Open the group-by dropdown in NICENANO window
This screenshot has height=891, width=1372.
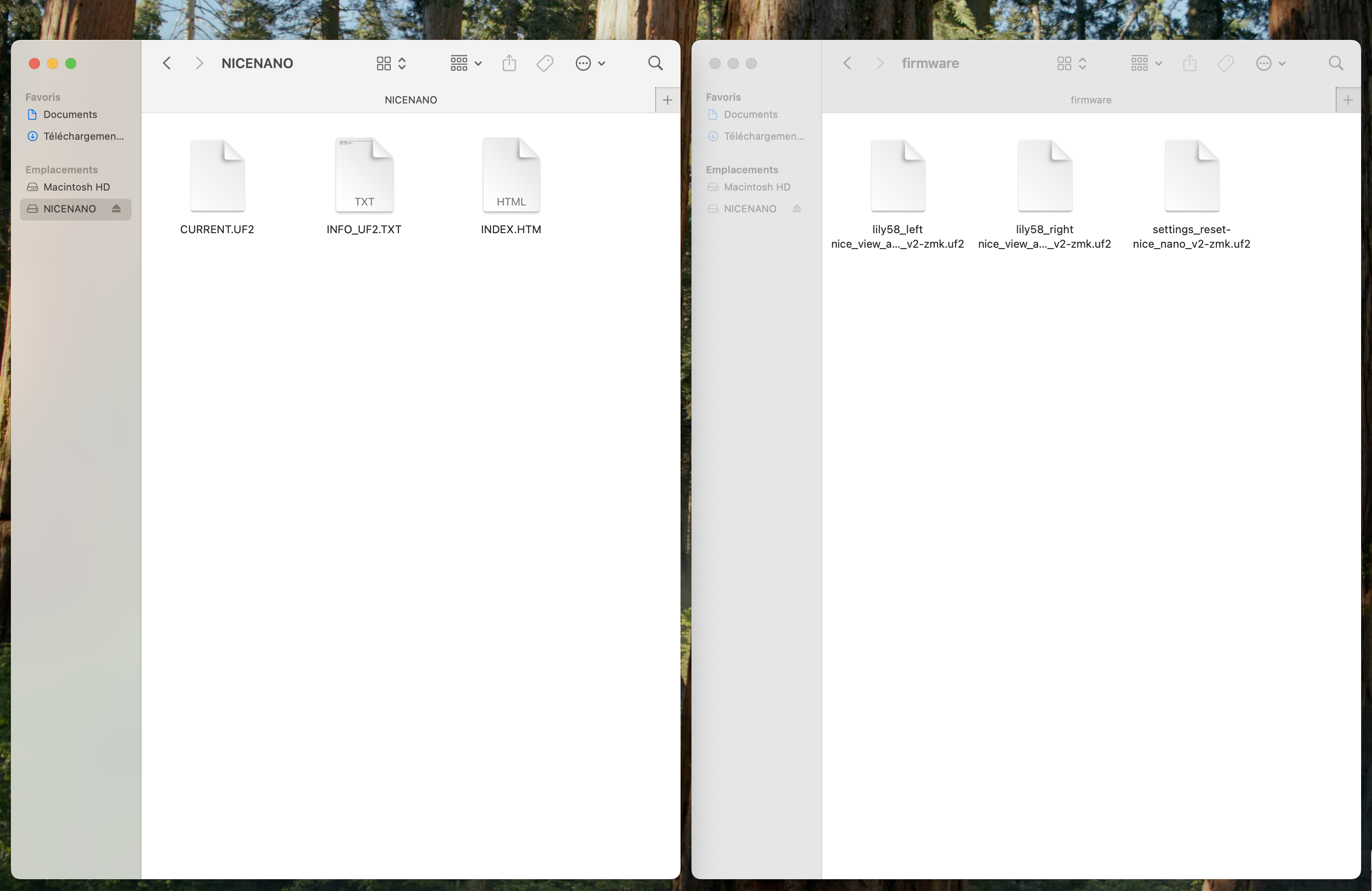(x=466, y=63)
